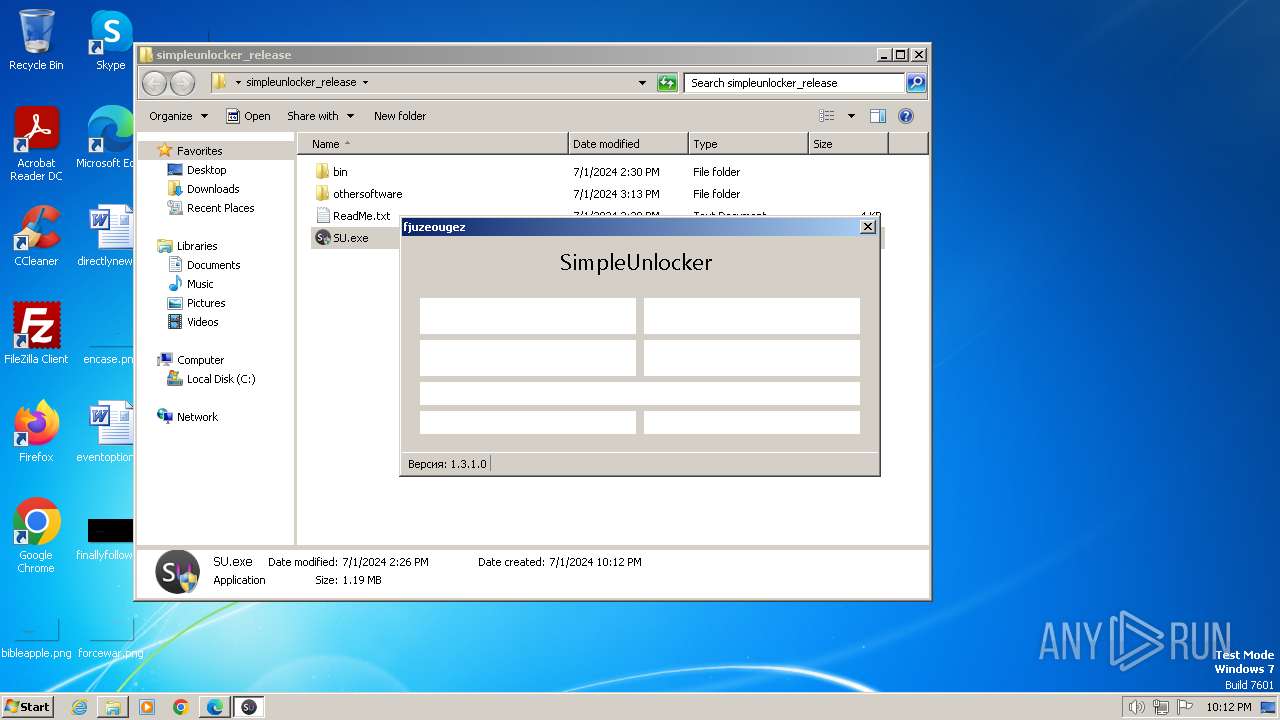Click the Open toolbar button
Viewport: 1280px width, 720px height.
[x=248, y=116]
